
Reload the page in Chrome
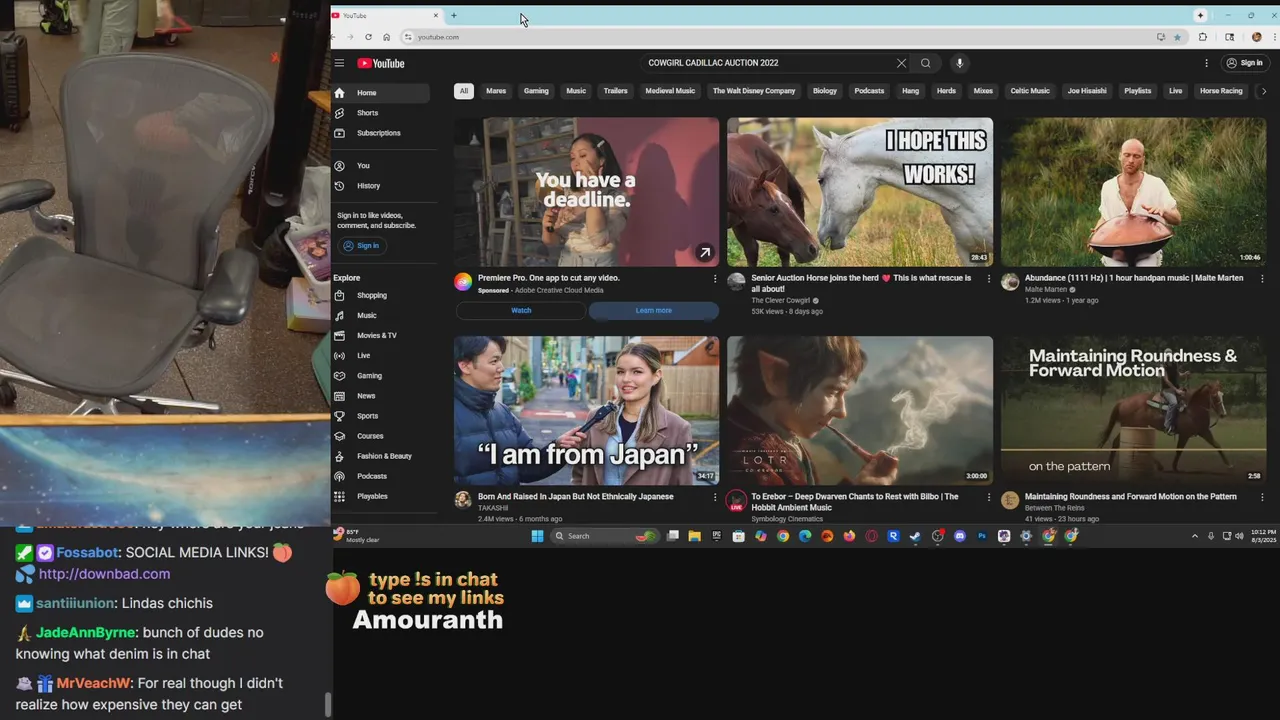[368, 37]
